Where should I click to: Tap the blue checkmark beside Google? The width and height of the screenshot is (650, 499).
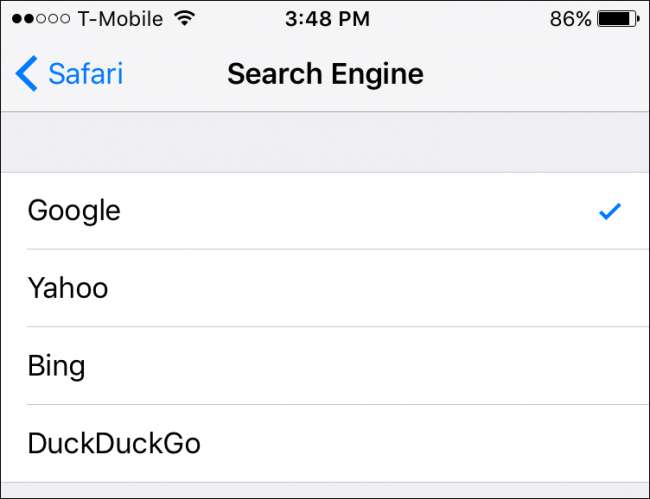click(x=609, y=211)
